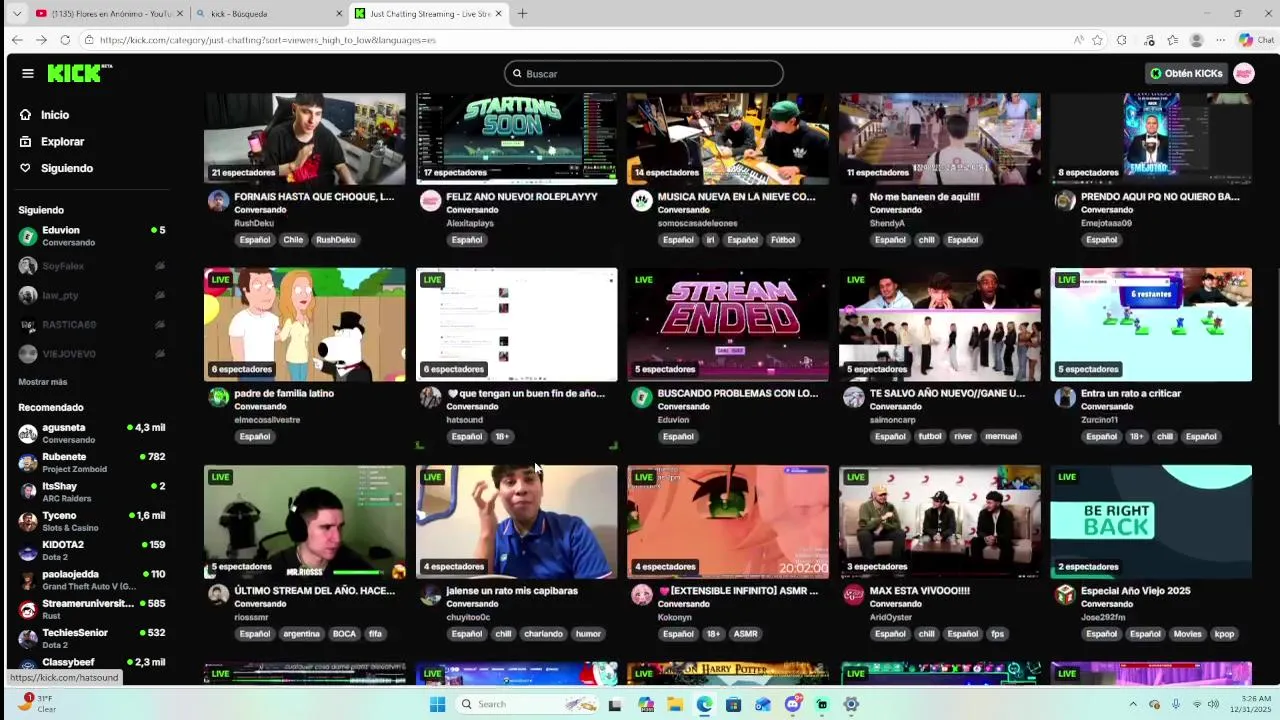Image resolution: width=1280 pixels, height=720 pixels.
Task: Click Zurcino11 streamer avatar
Action: [1065, 398]
